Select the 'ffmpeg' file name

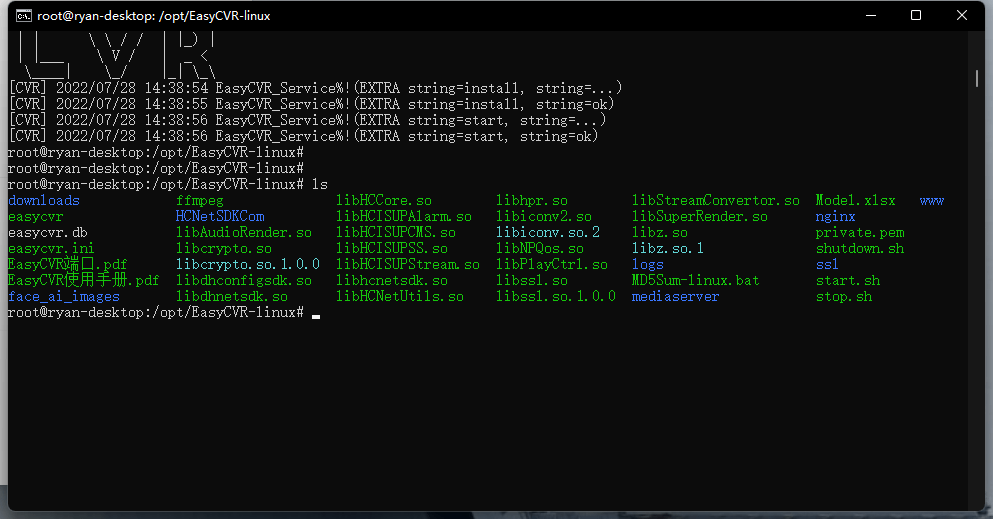(x=199, y=201)
